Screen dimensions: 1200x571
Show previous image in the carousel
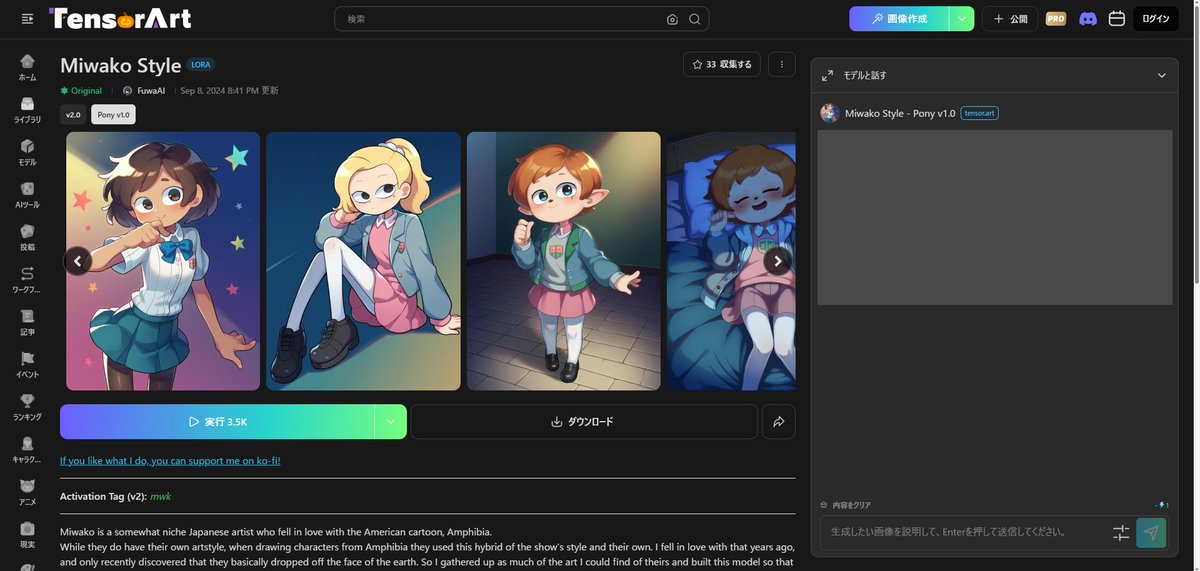tap(78, 261)
